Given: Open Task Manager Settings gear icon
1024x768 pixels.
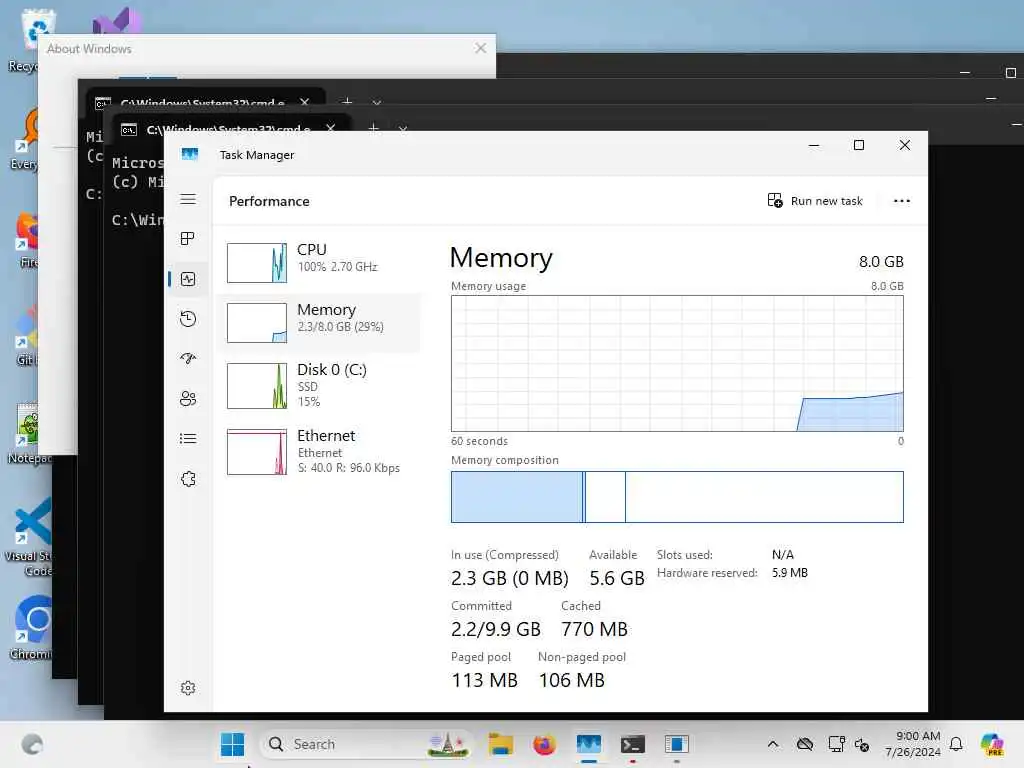Looking at the screenshot, I should point(188,688).
